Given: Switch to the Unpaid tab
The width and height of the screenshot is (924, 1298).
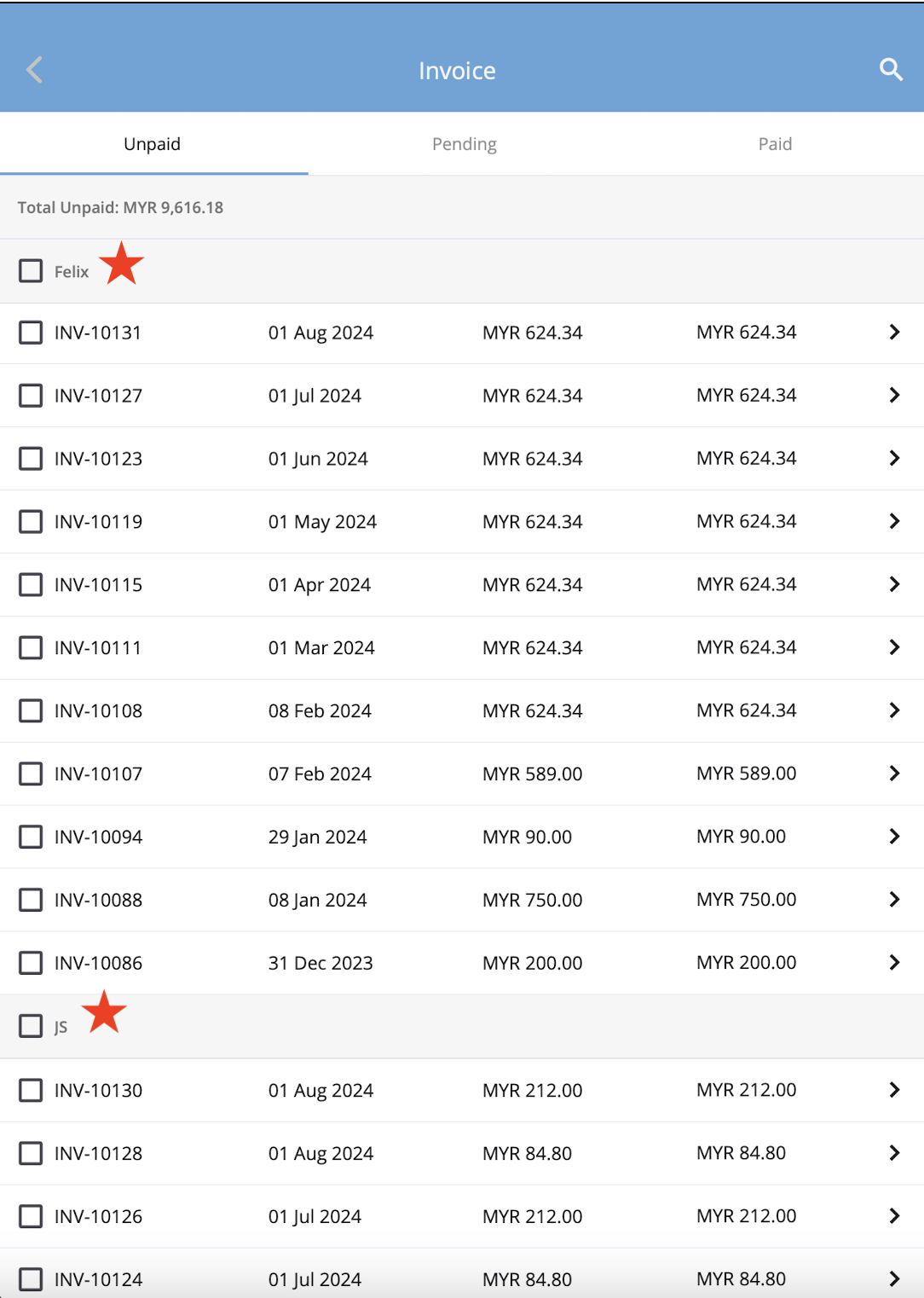Looking at the screenshot, I should [153, 144].
